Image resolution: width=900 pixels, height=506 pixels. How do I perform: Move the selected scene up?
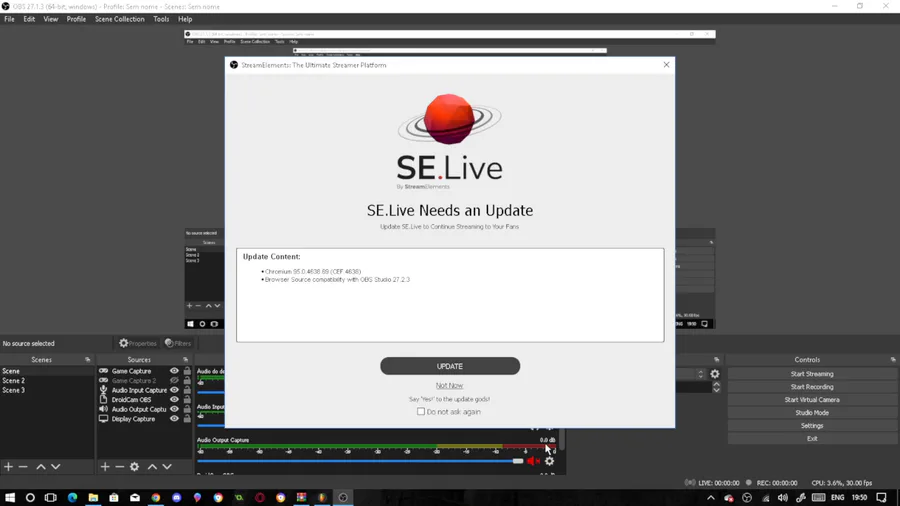click(x=41, y=467)
